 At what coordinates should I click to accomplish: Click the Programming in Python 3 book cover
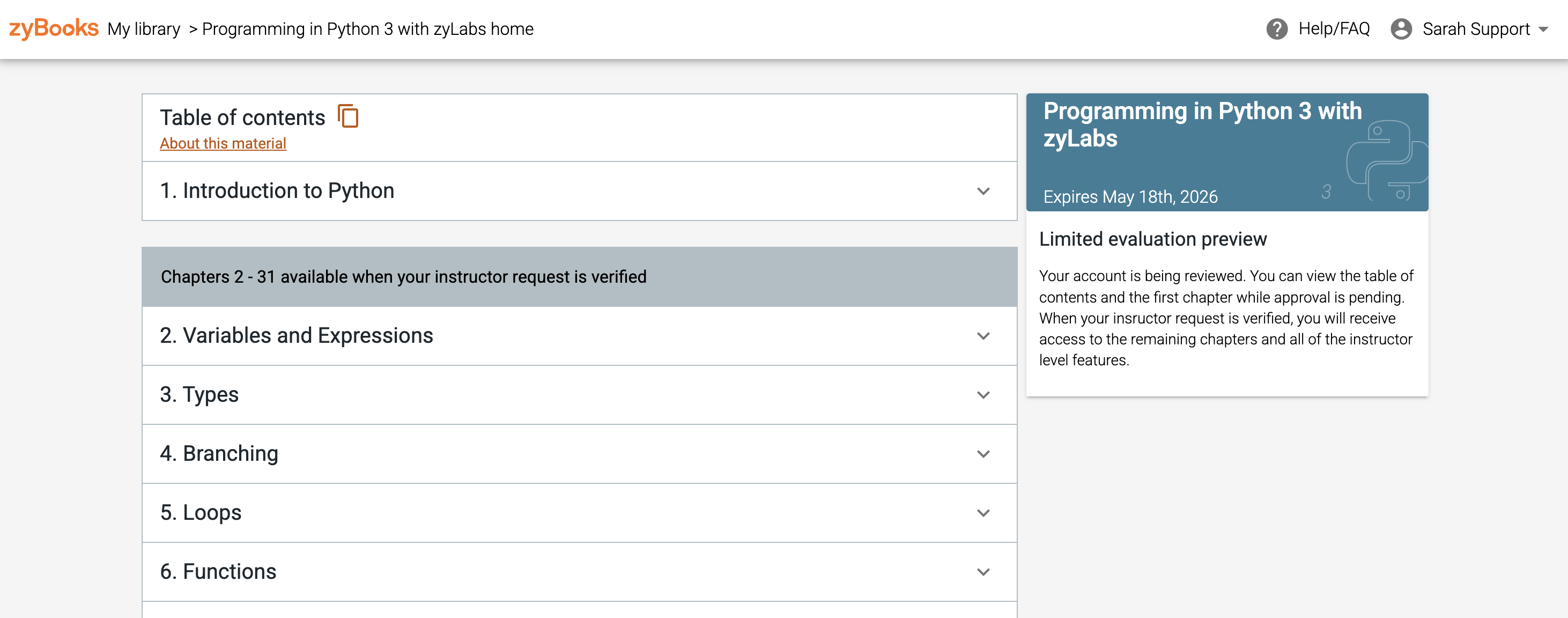(x=1226, y=152)
